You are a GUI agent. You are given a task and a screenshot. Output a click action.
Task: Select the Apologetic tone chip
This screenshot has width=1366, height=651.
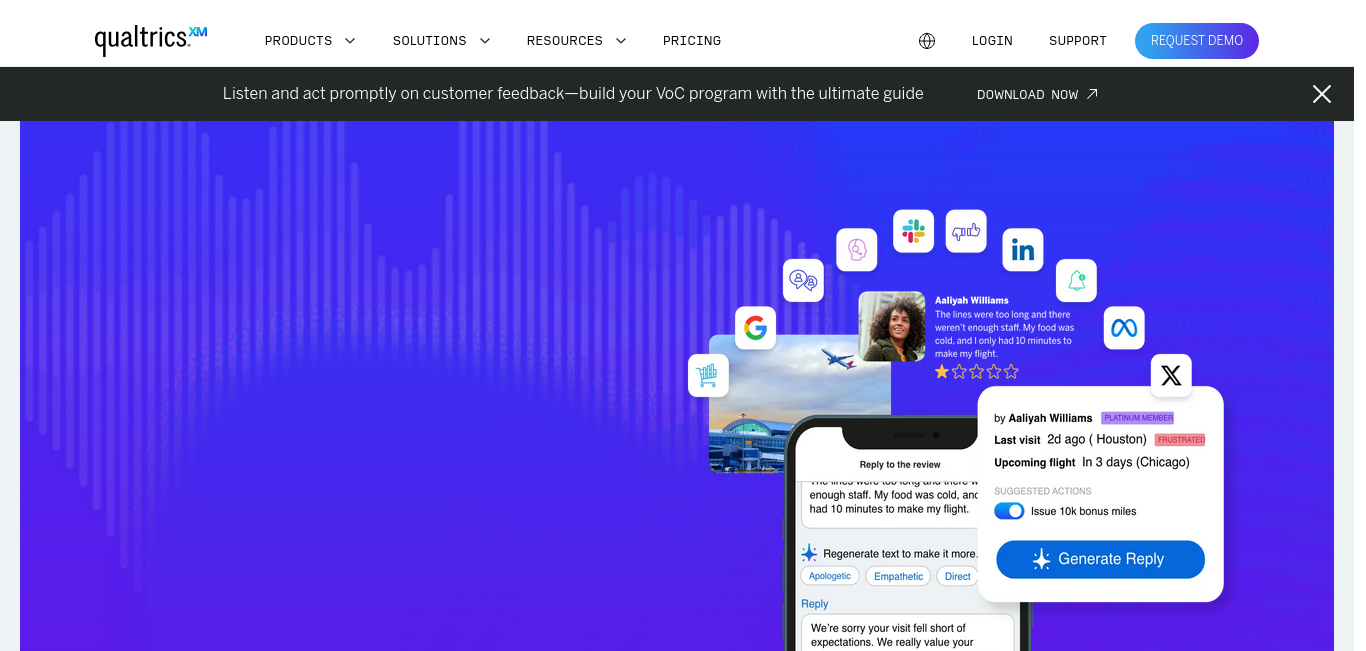coord(830,576)
